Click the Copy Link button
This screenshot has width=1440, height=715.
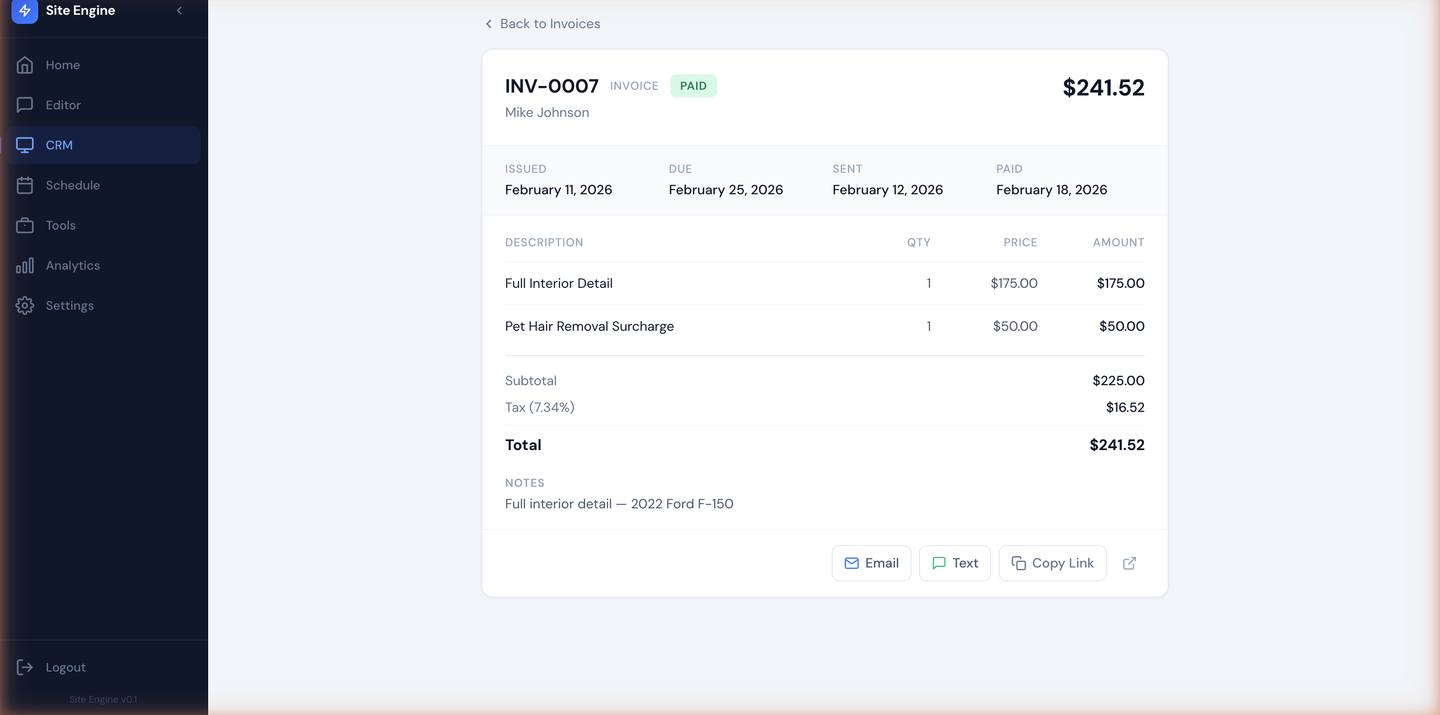pos(1052,563)
